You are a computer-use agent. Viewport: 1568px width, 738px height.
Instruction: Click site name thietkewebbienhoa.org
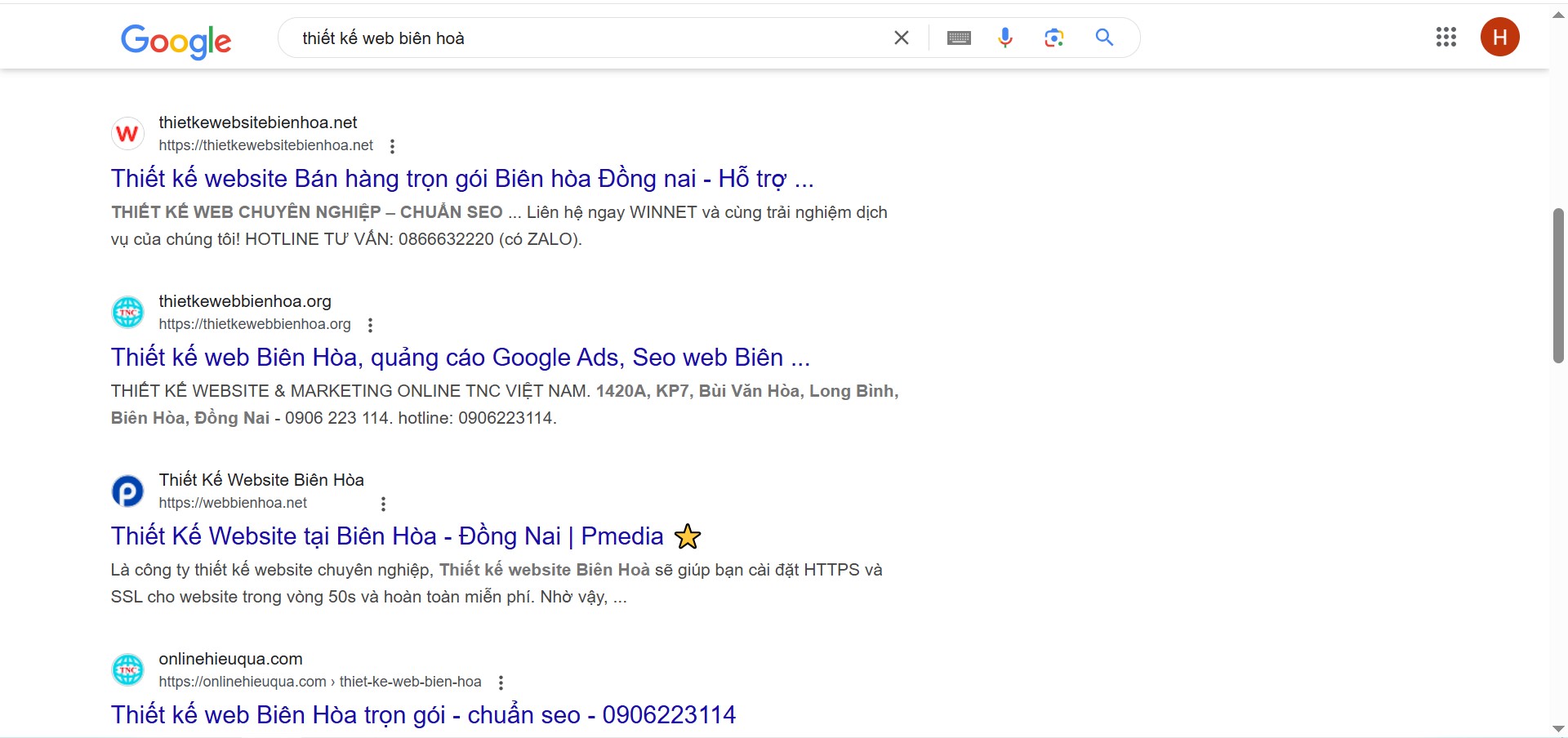click(x=245, y=301)
